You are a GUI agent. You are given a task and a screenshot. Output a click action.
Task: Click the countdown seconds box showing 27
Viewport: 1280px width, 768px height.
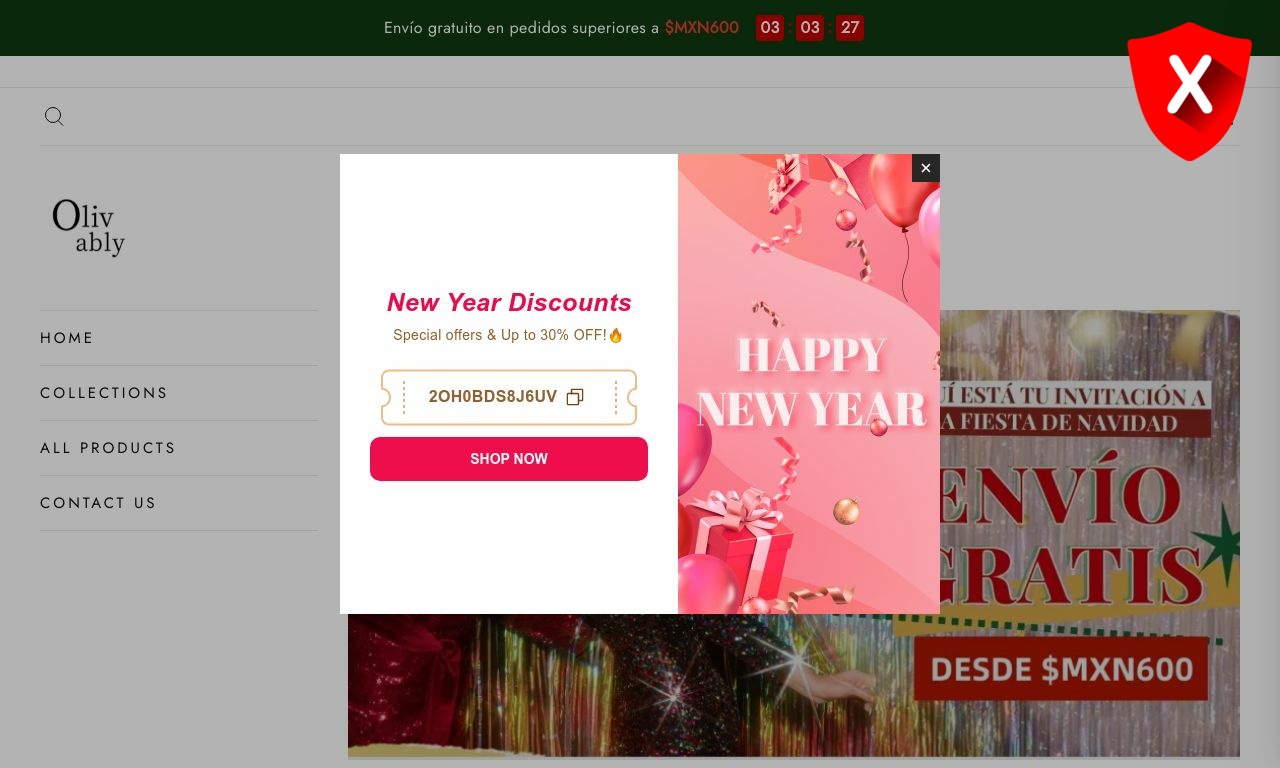[850, 28]
